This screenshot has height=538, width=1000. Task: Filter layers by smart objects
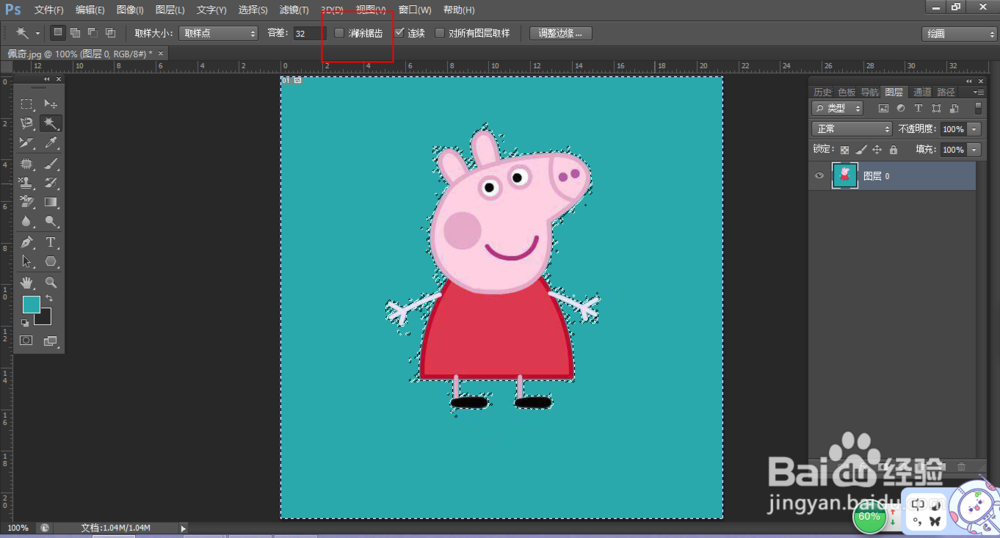(954, 108)
